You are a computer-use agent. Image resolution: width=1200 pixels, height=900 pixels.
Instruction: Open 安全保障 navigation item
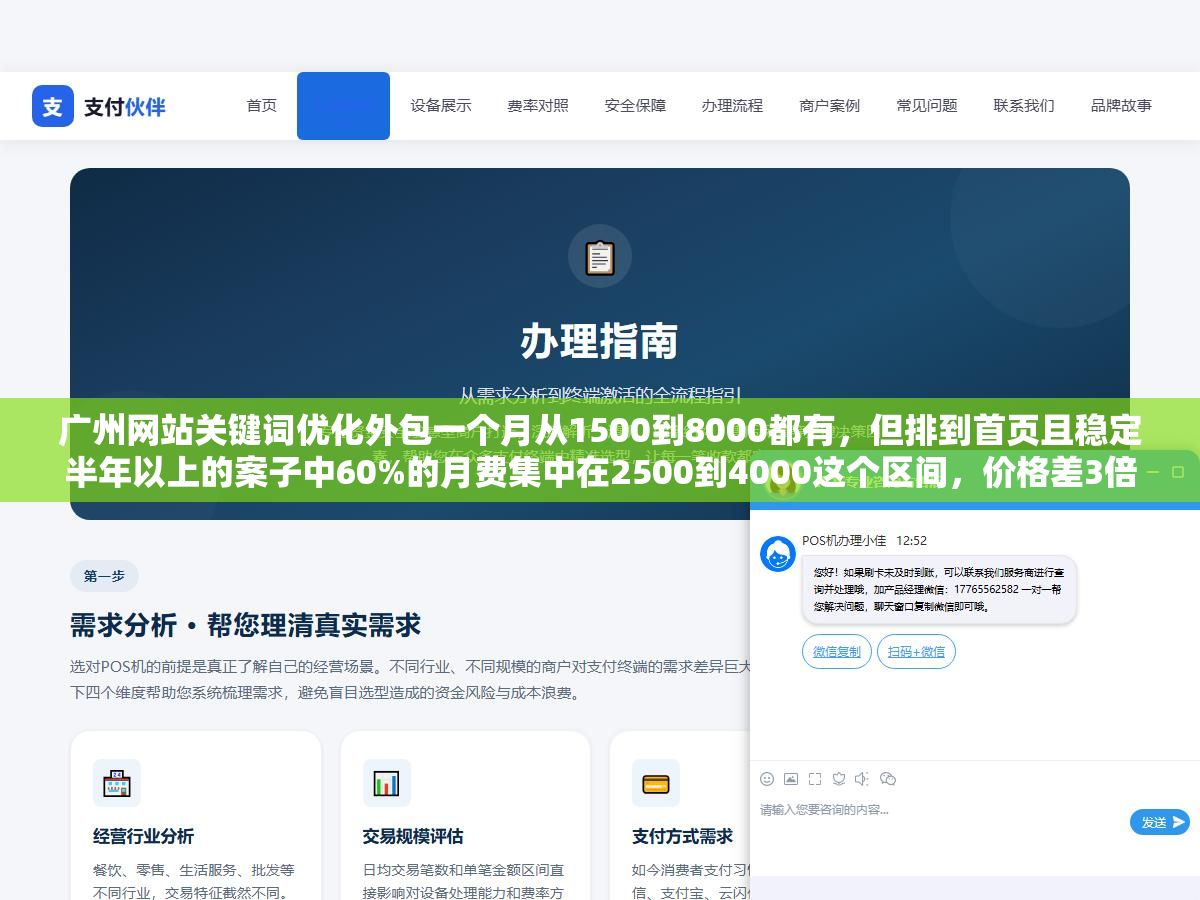coord(635,105)
